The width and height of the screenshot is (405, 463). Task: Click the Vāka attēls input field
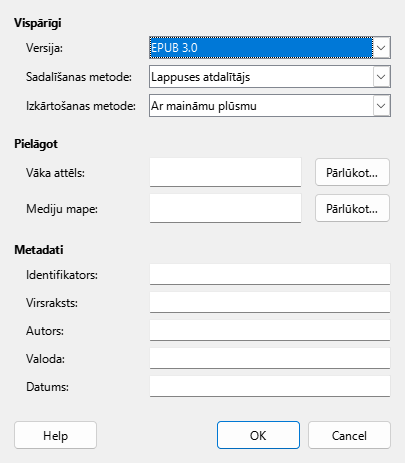[x=225, y=172]
